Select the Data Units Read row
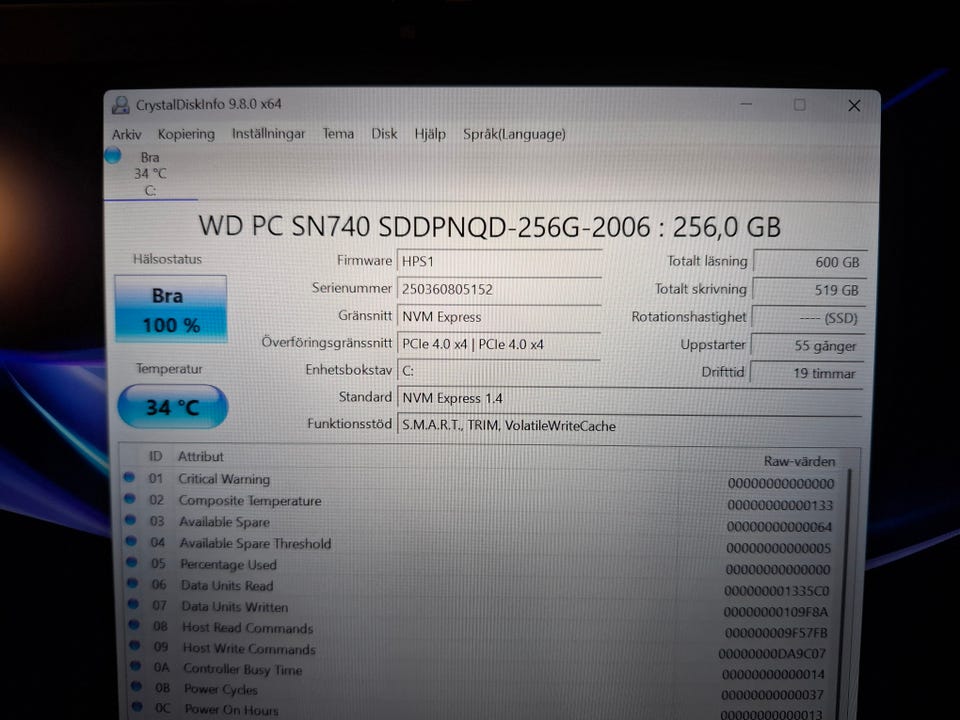This screenshot has height=720, width=960. coord(481,588)
